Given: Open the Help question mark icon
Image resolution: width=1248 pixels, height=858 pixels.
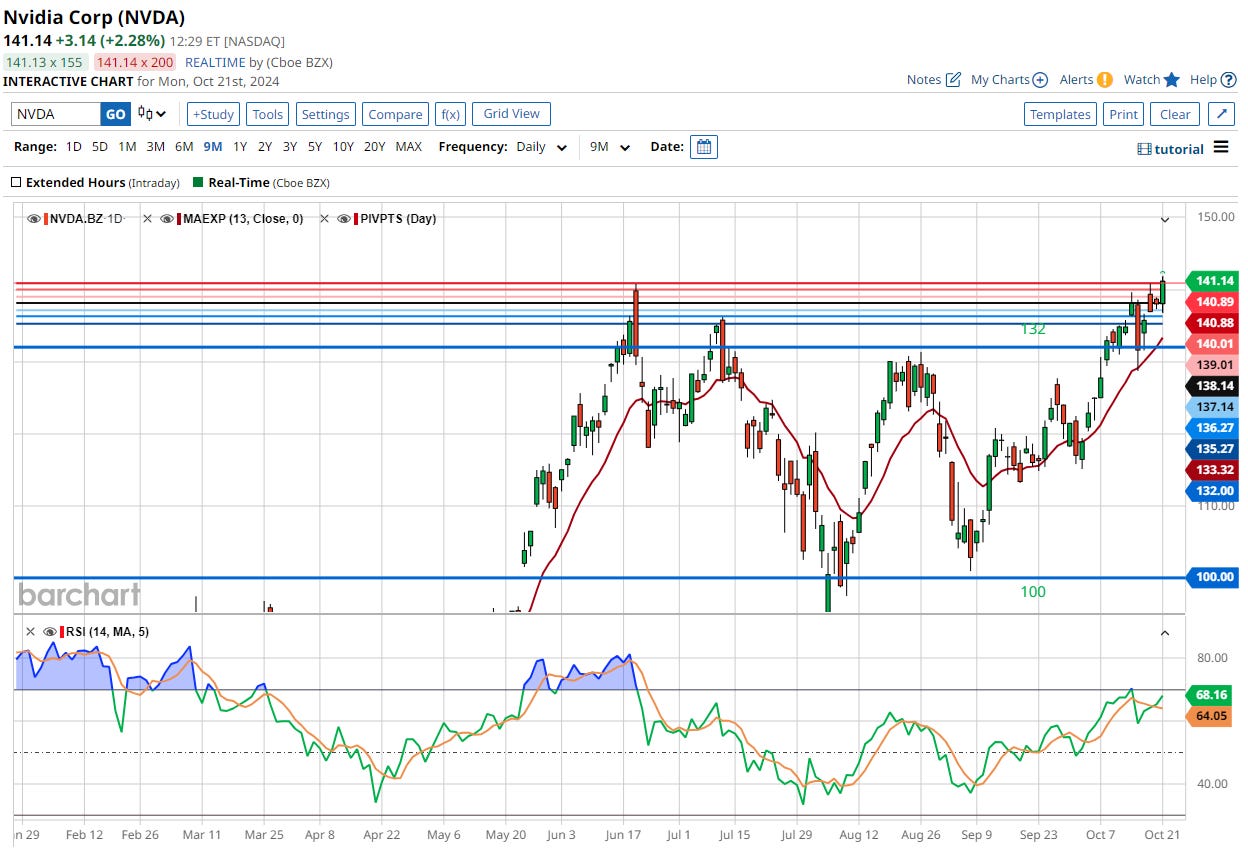Looking at the screenshot, I should tap(1227, 80).
